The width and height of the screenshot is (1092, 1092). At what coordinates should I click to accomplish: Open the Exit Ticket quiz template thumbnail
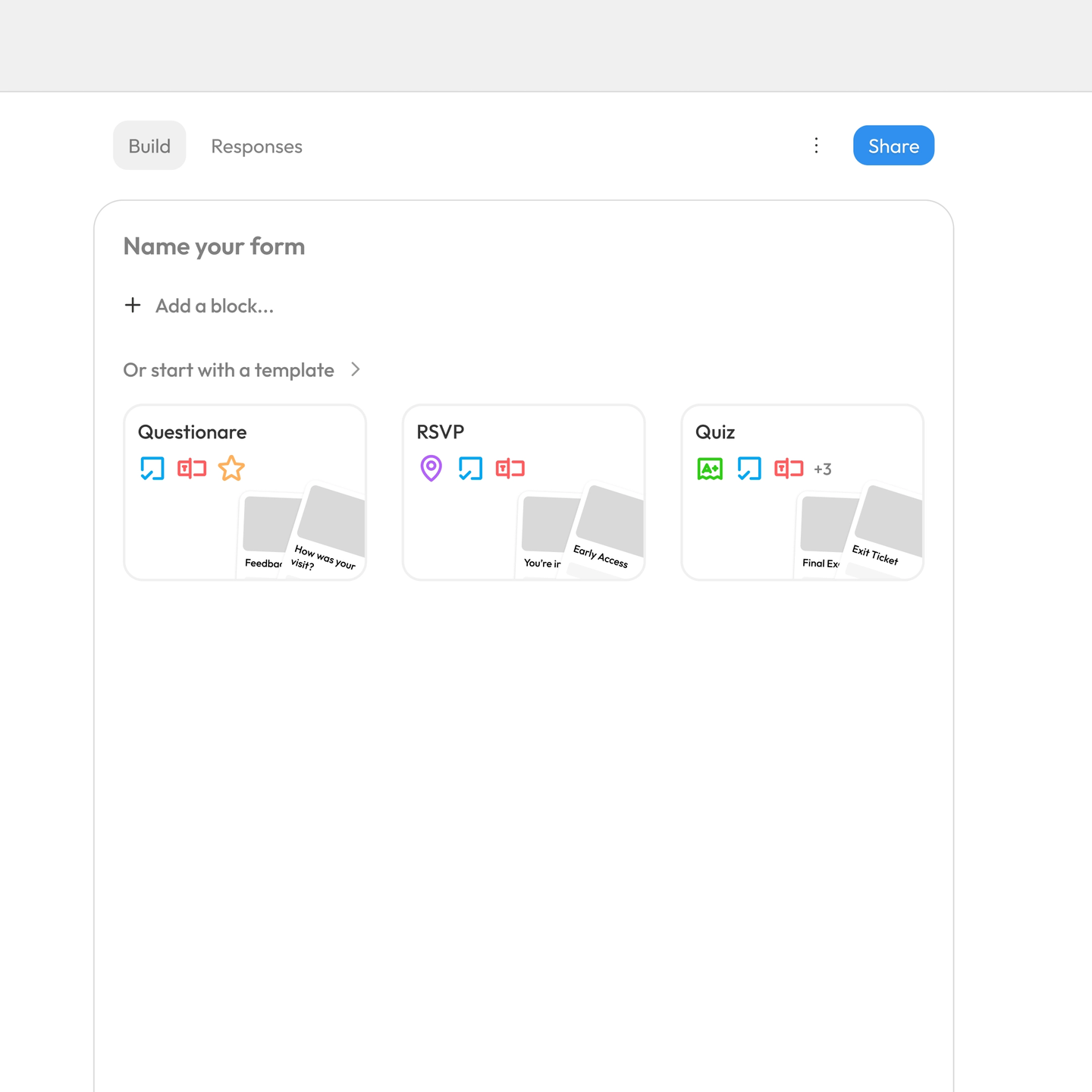click(883, 532)
